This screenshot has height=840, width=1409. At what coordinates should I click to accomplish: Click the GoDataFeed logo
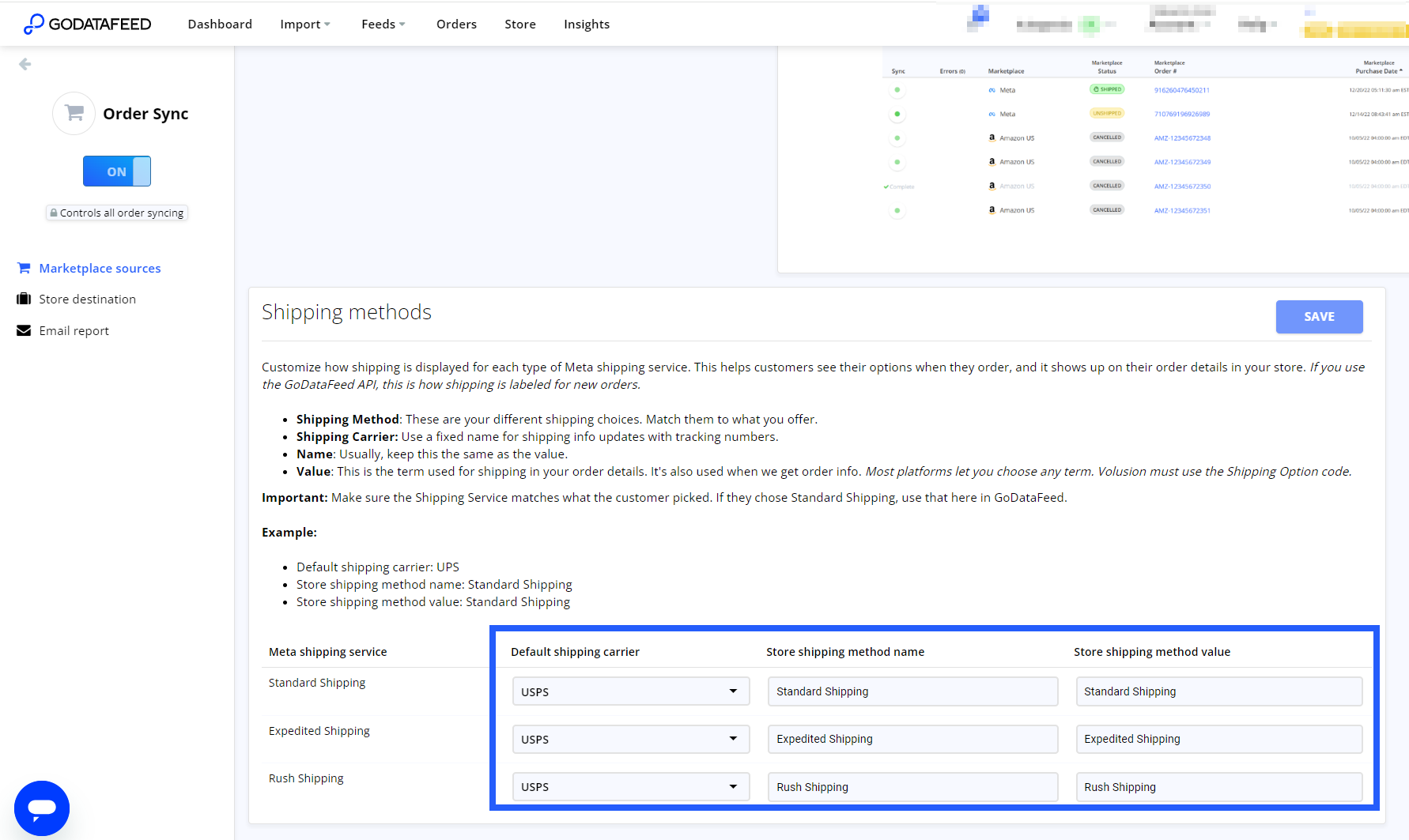(x=87, y=24)
